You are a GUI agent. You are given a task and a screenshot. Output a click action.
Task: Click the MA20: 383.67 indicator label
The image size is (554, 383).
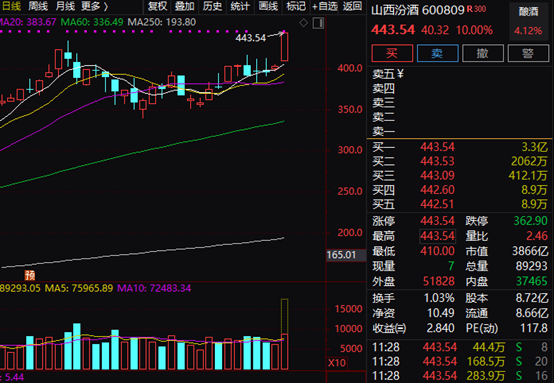click(x=28, y=22)
